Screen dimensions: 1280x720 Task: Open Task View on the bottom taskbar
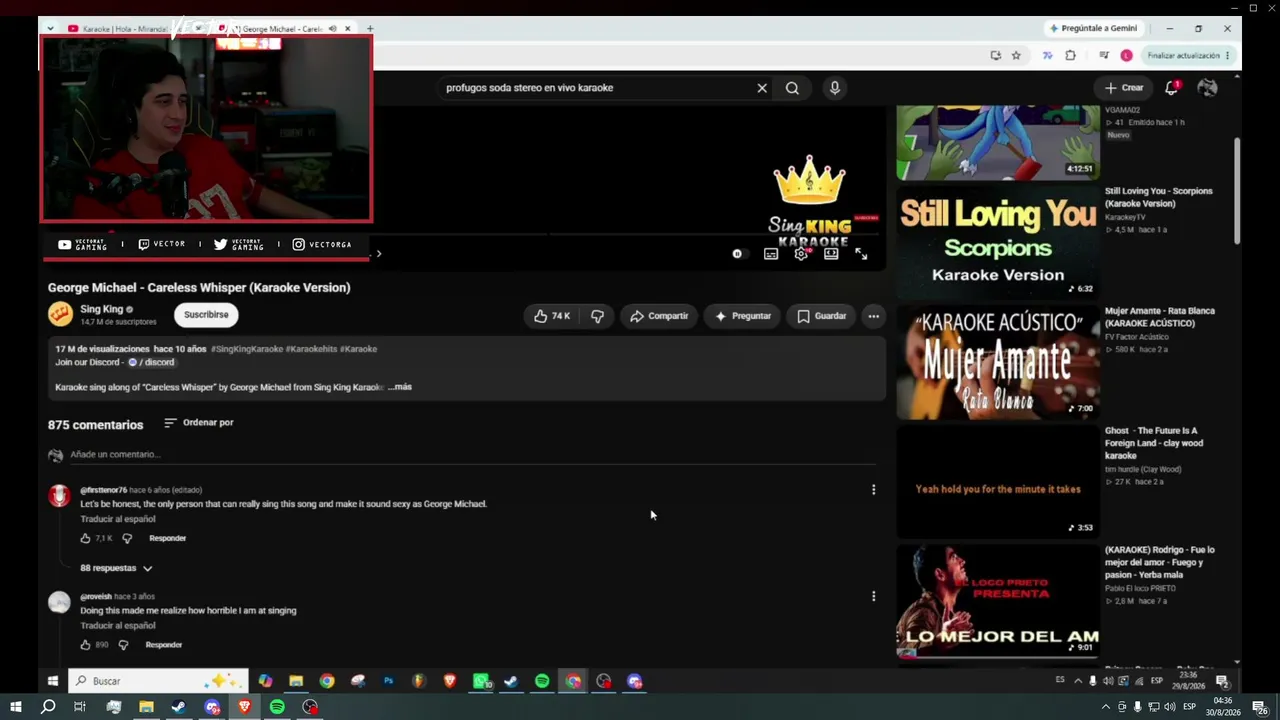tap(80, 707)
